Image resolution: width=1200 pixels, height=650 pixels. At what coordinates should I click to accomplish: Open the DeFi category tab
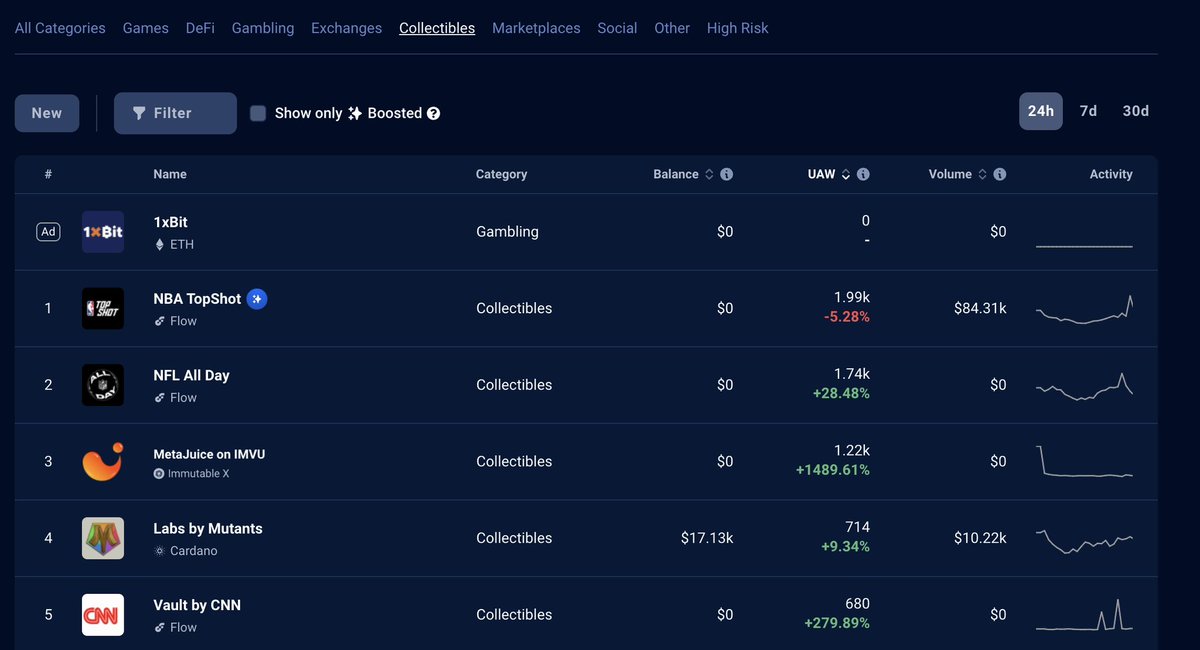(200, 28)
